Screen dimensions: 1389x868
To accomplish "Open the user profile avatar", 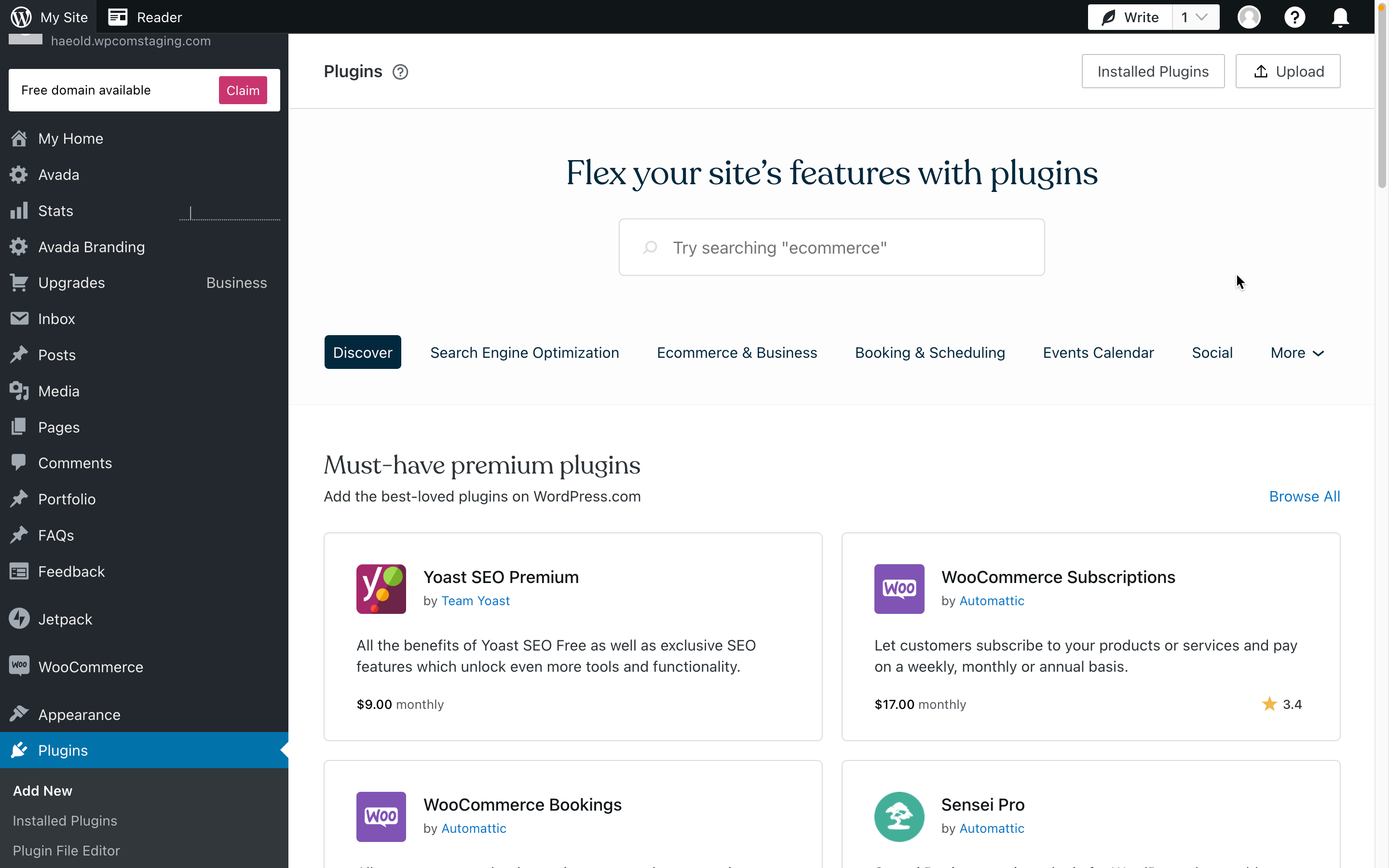I will click(x=1249, y=17).
